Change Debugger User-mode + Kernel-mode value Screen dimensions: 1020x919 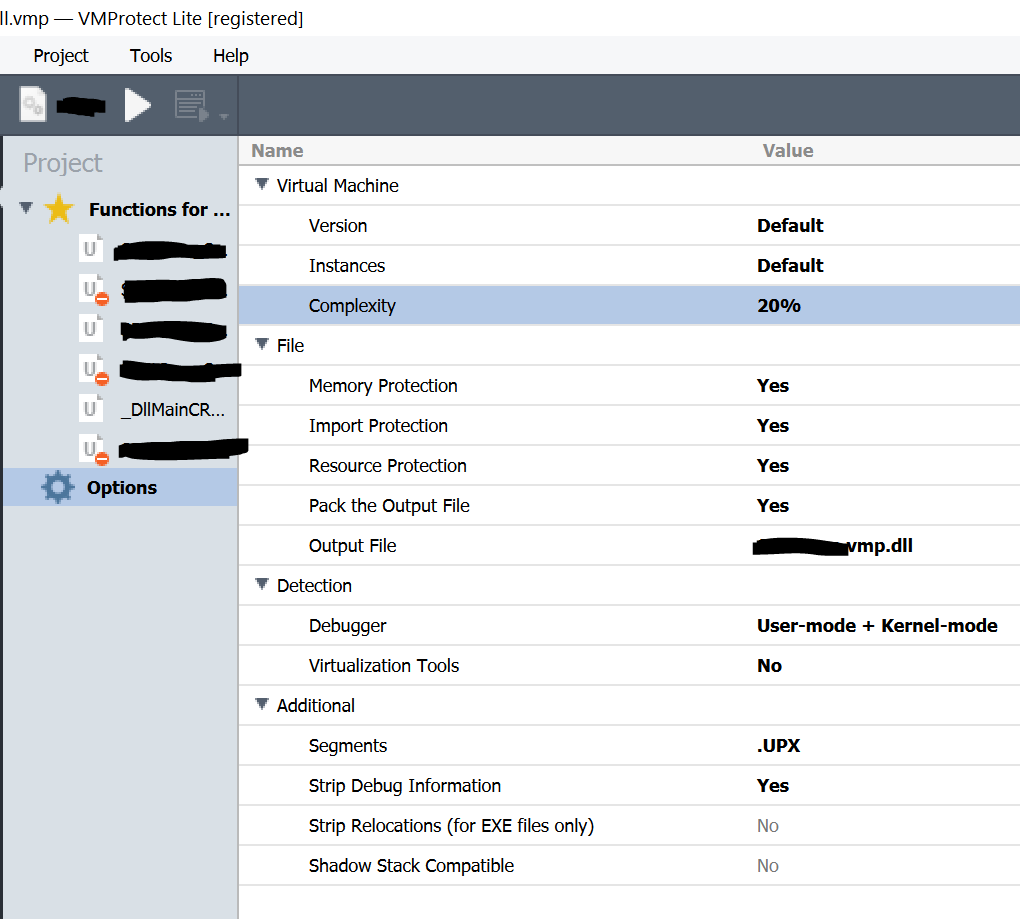click(877, 626)
